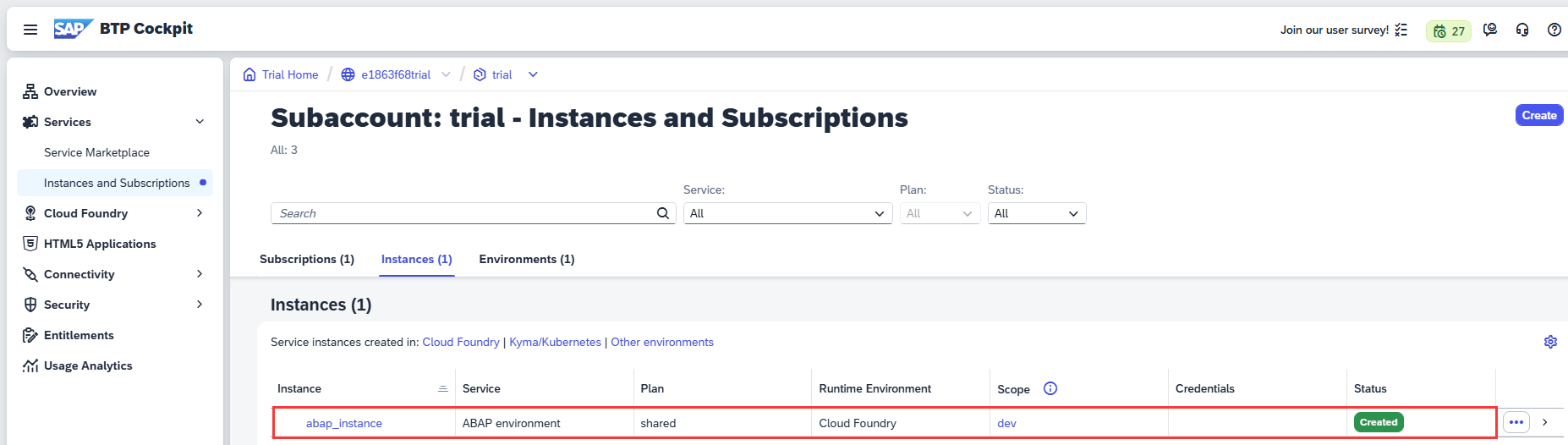The height and width of the screenshot is (445, 1568).
Task: Click the headset support icon
Action: [1522, 30]
